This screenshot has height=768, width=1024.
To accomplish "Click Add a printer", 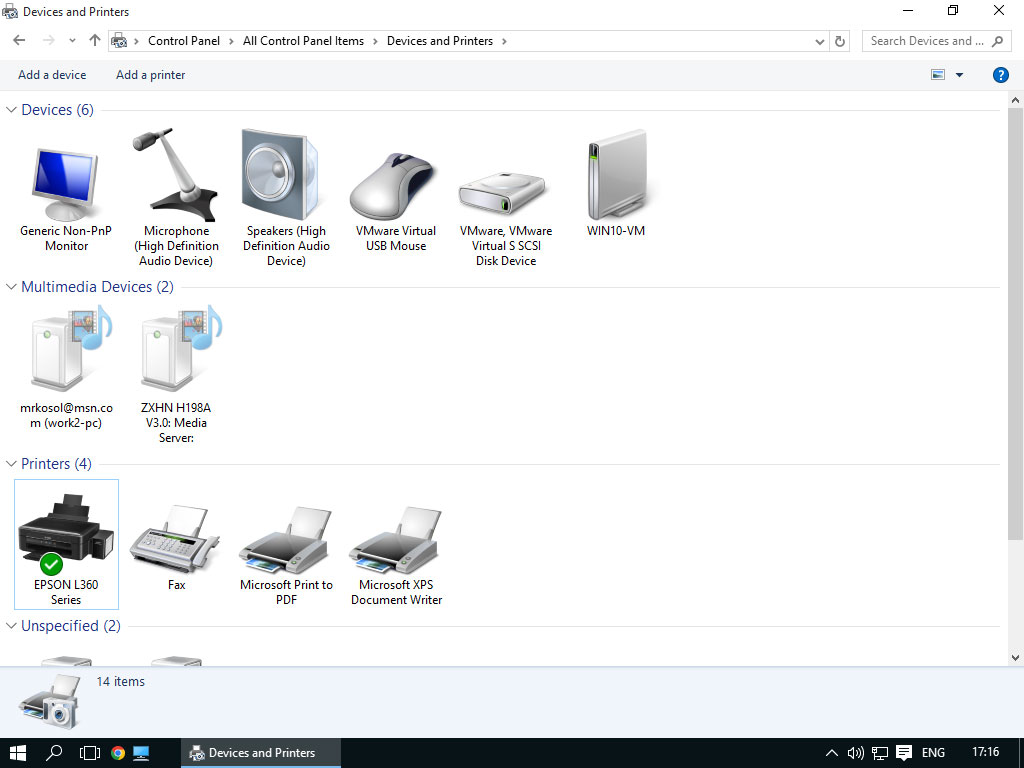I will [x=150, y=75].
